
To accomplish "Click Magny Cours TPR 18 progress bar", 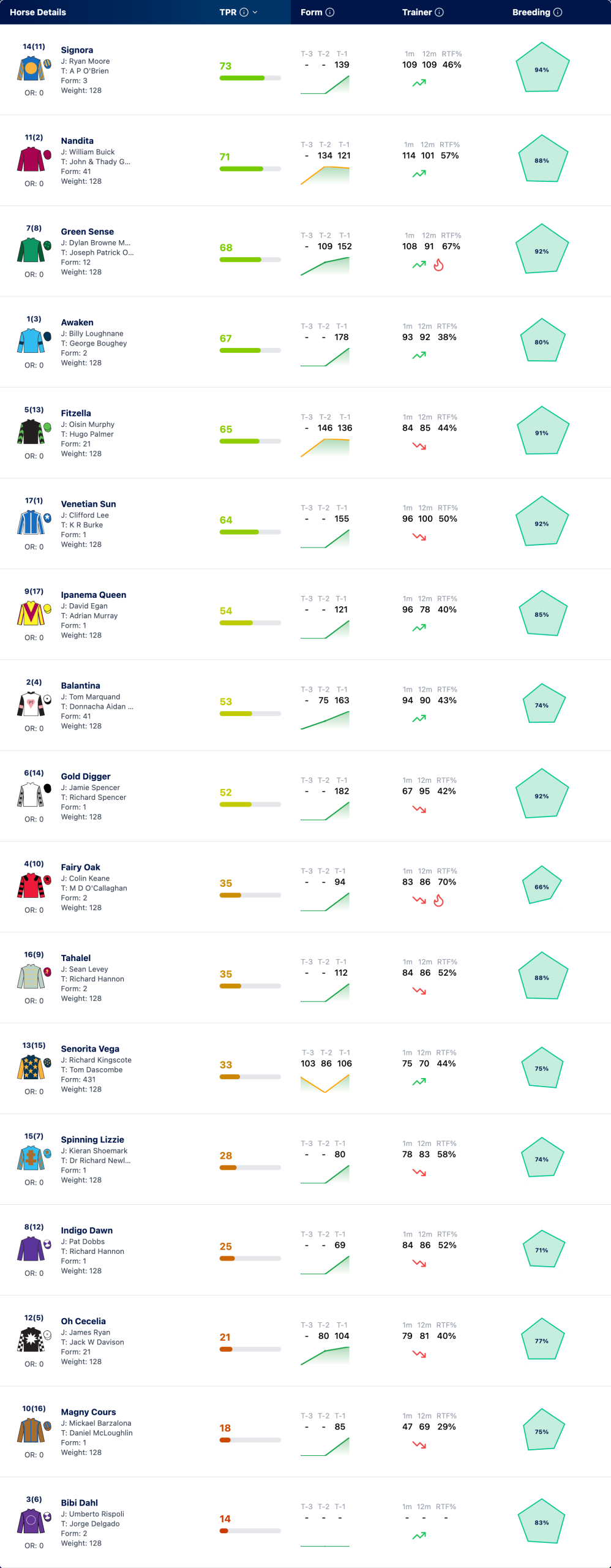I will pyautogui.click(x=250, y=1440).
